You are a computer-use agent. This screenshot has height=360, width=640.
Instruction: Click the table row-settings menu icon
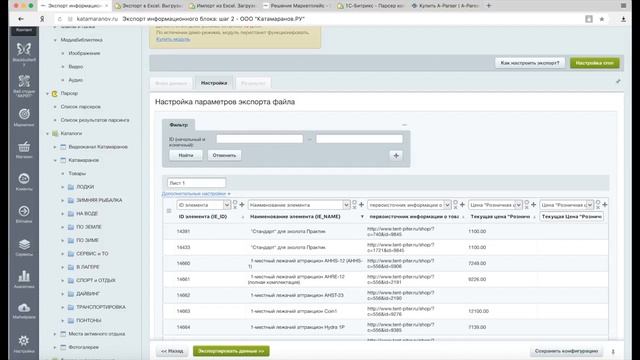[169, 211]
